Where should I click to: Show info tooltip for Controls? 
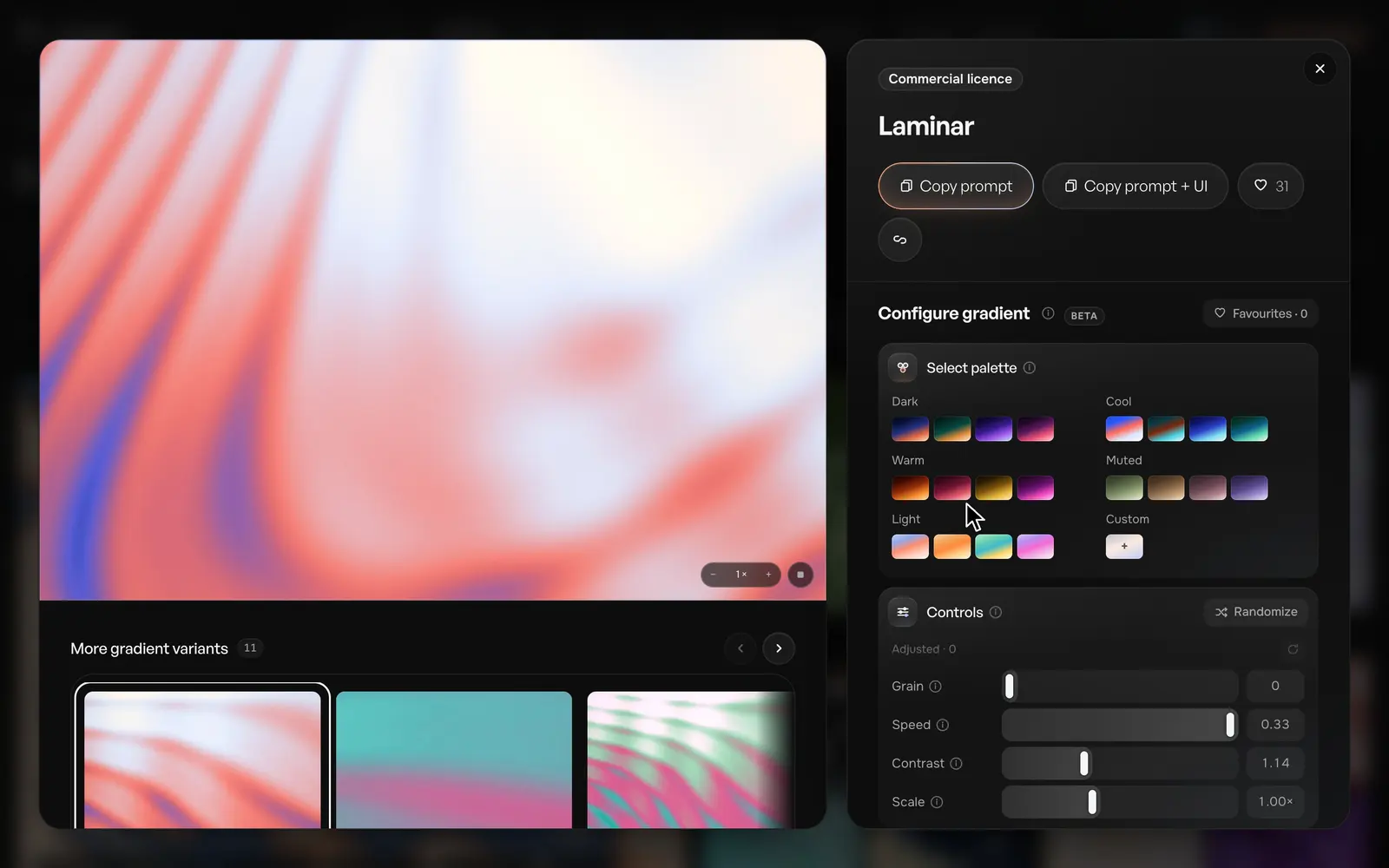click(x=996, y=612)
